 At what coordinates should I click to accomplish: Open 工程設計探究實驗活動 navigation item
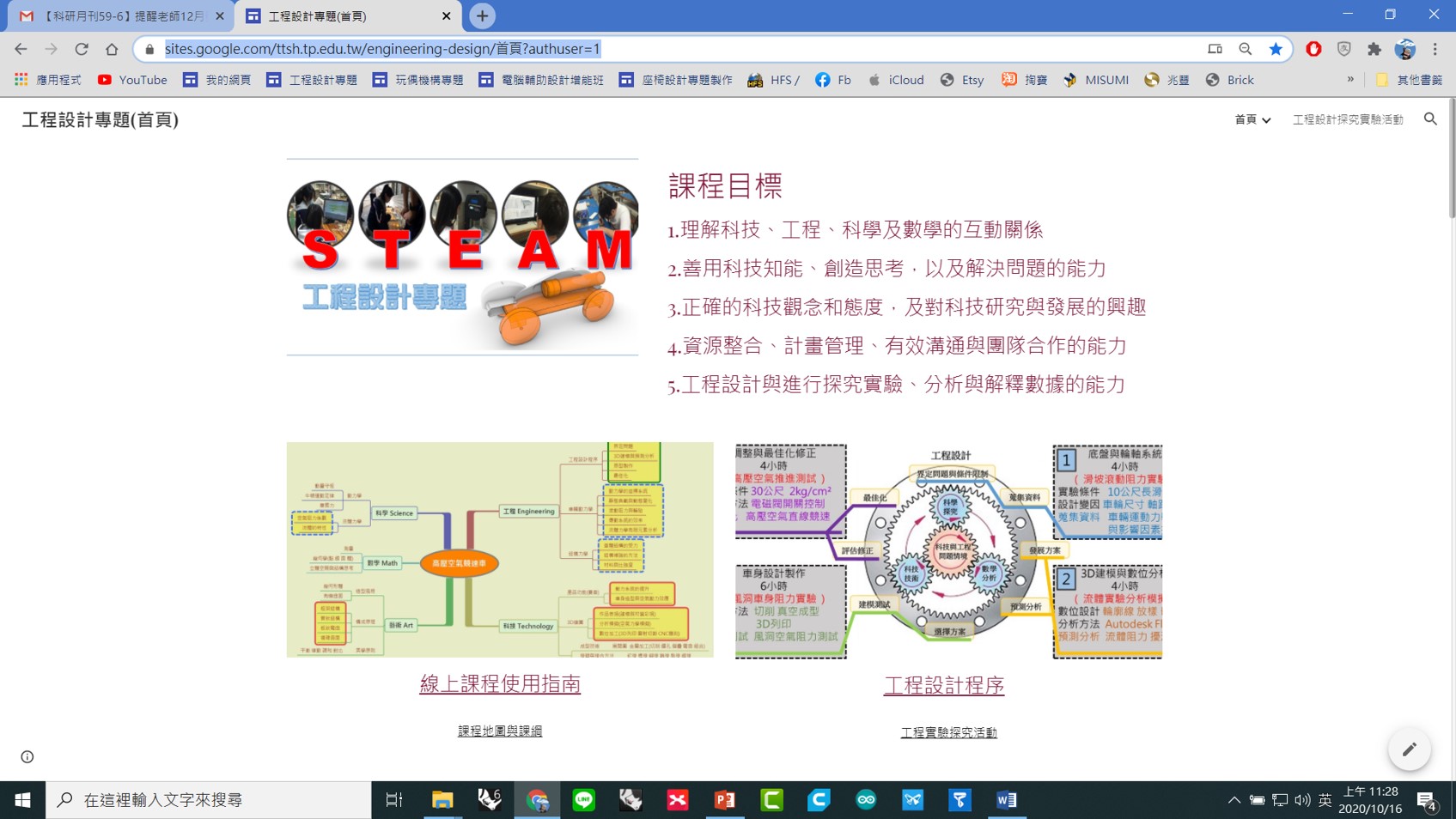point(1348,119)
